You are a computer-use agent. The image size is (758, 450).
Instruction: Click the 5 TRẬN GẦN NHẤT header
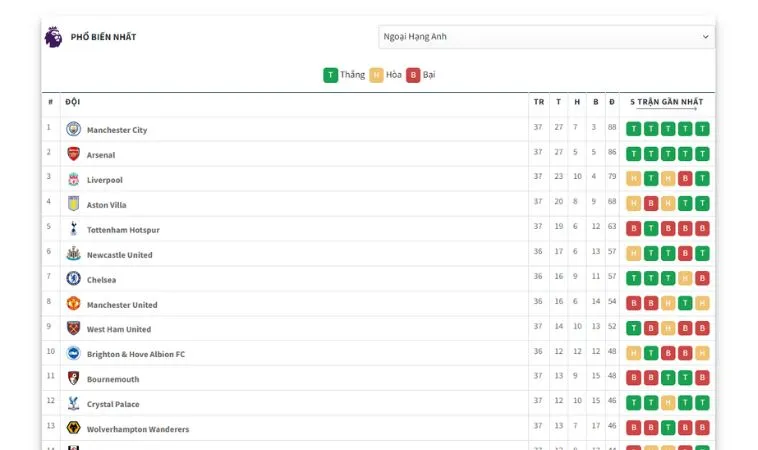pos(666,102)
